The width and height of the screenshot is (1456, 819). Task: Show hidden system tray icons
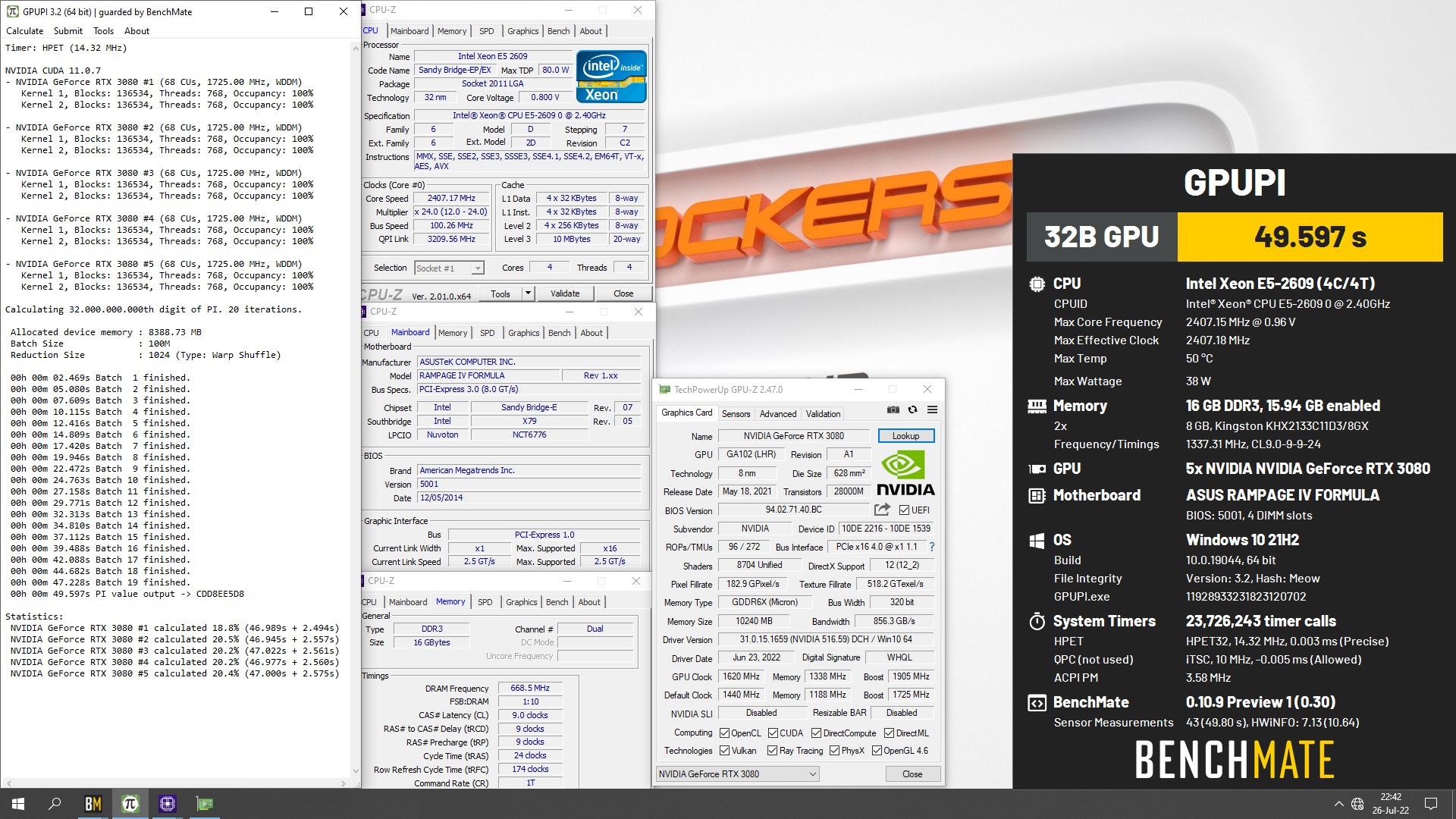click(1338, 804)
